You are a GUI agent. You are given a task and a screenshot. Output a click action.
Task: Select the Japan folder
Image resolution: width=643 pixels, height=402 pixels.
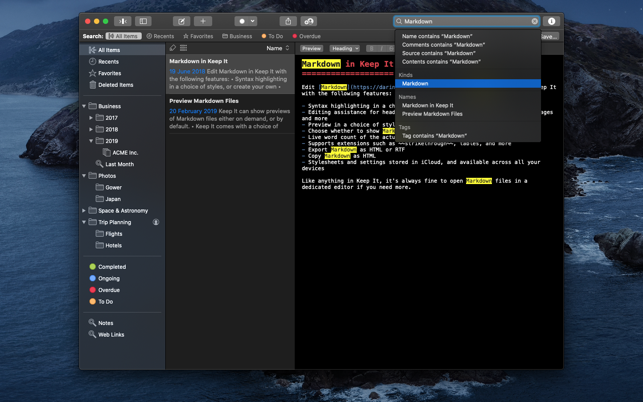(x=122, y=199)
